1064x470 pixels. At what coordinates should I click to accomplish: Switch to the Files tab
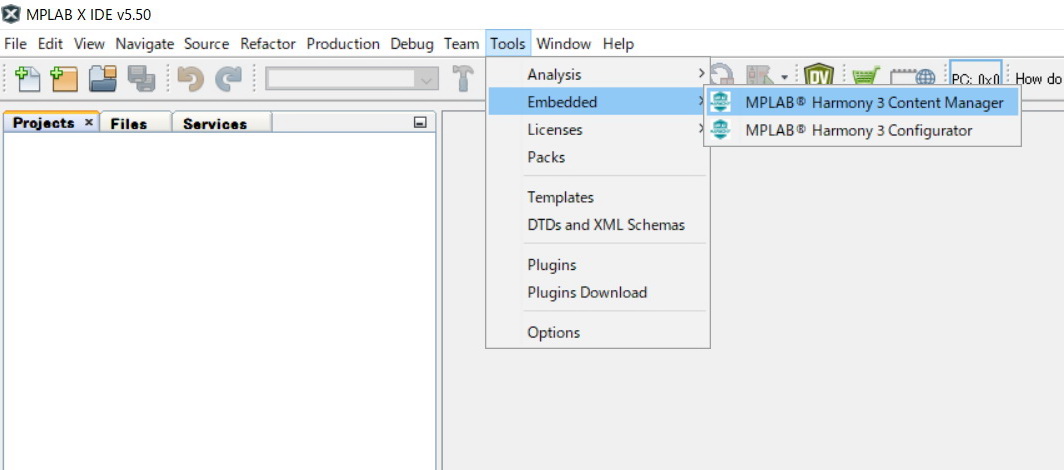tap(129, 123)
